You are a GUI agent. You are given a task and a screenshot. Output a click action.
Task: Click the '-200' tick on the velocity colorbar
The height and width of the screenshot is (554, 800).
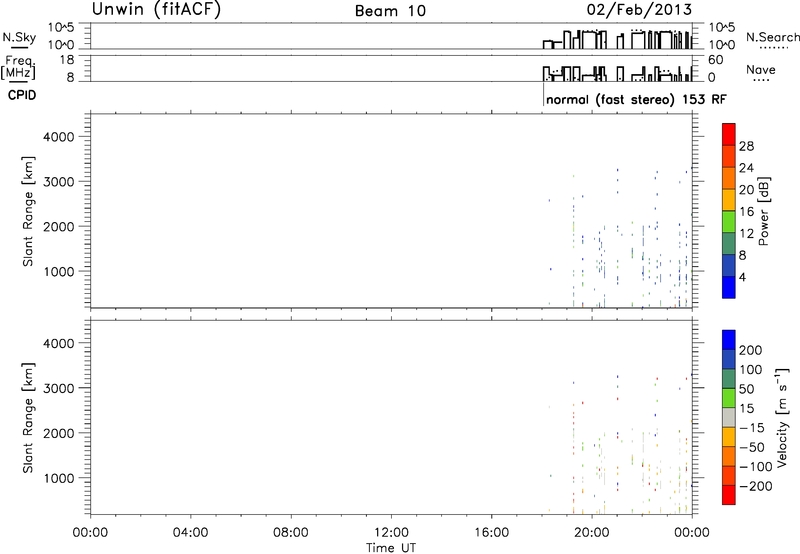756,486
